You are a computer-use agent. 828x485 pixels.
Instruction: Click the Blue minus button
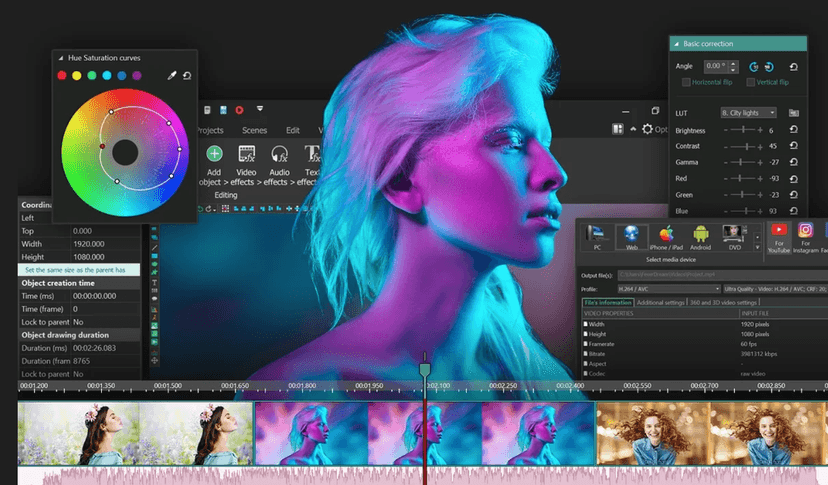(x=726, y=211)
